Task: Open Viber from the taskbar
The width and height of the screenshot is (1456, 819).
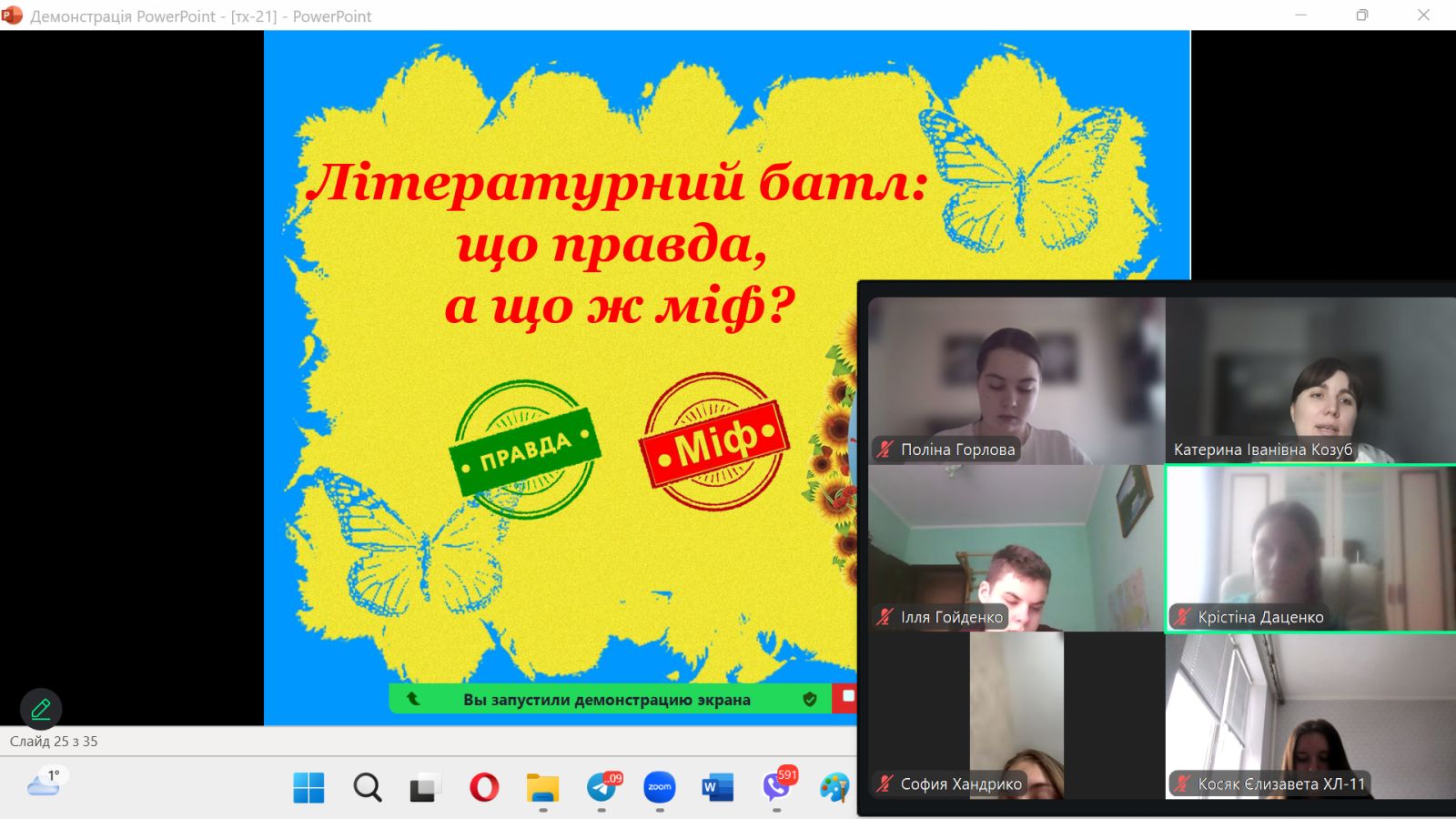Action: tap(776, 787)
